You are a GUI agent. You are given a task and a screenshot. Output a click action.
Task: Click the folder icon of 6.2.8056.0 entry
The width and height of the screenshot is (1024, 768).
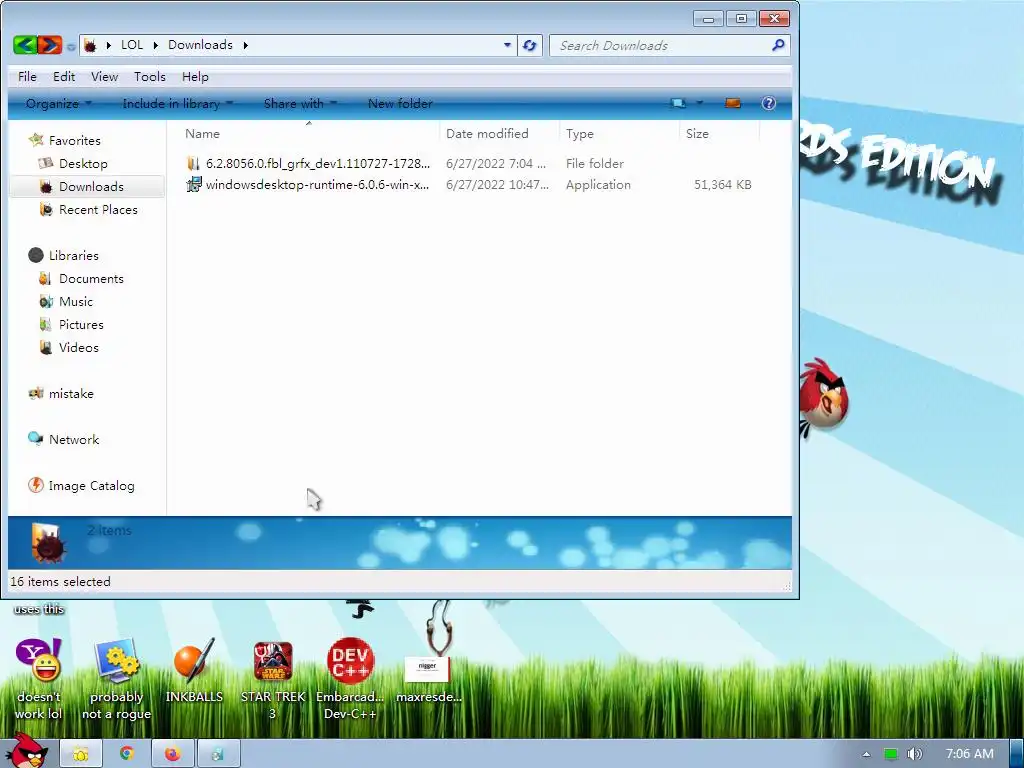pyautogui.click(x=193, y=163)
